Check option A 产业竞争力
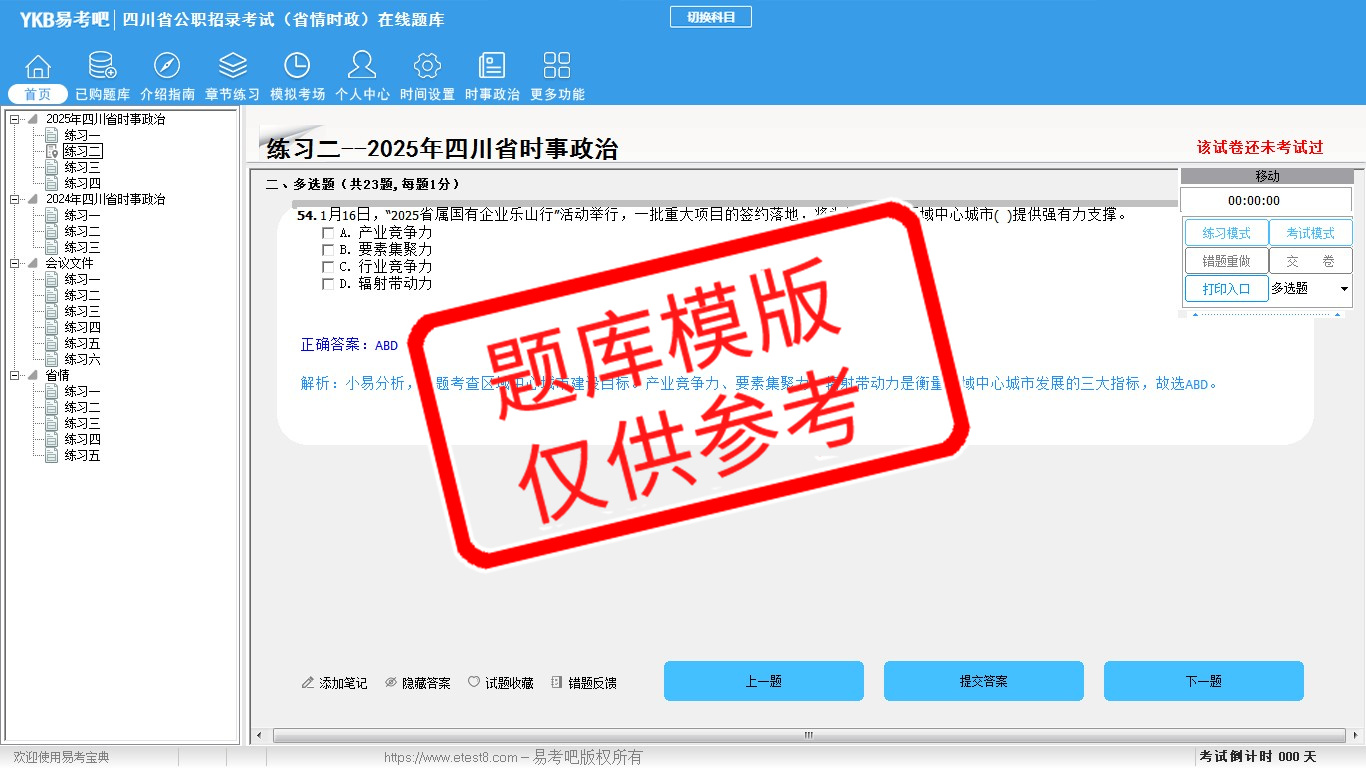Viewport: 1366px width, 768px height. pos(327,233)
